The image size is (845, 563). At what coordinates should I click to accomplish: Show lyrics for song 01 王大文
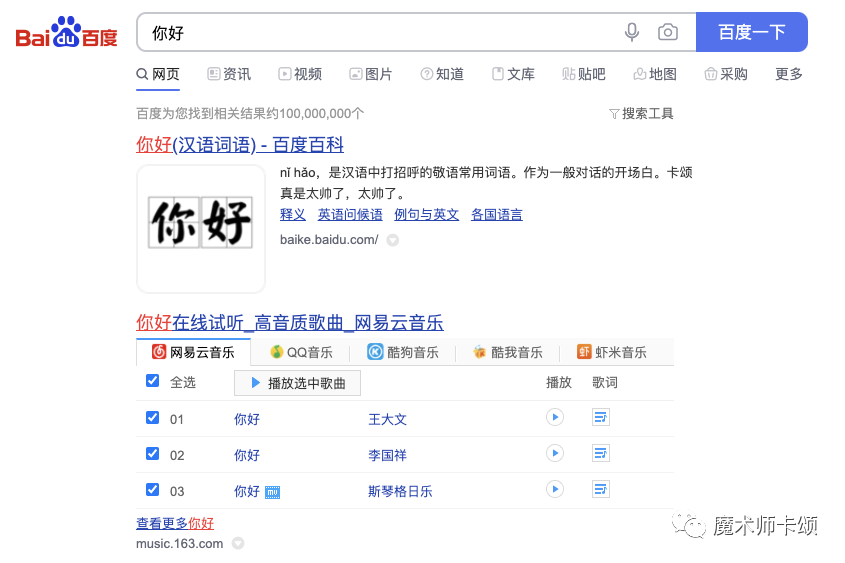(600, 417)
